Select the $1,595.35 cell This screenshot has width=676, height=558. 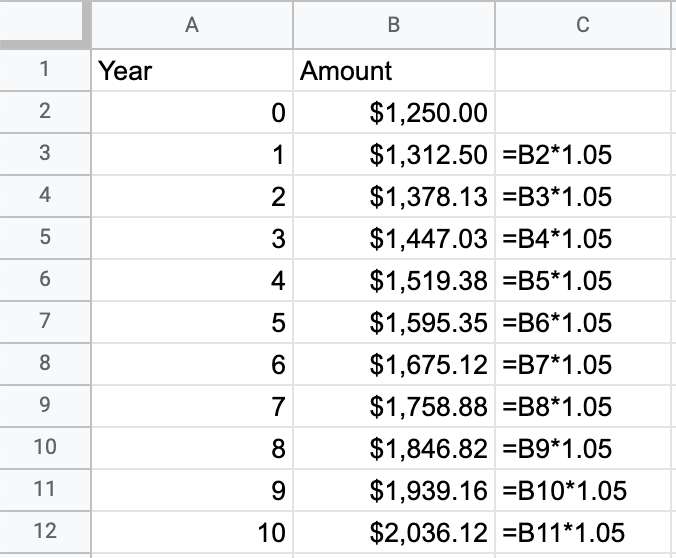[394, 322]
